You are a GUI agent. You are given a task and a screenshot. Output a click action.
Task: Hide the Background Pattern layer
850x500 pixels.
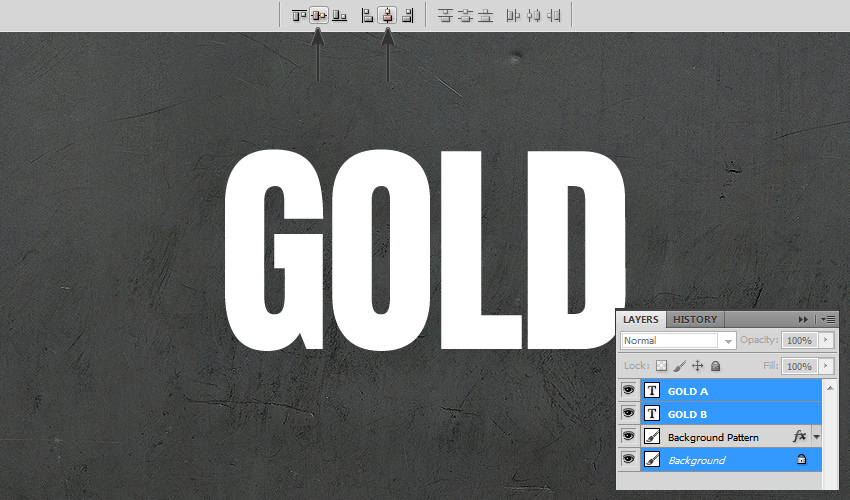(x=628, y=436)
